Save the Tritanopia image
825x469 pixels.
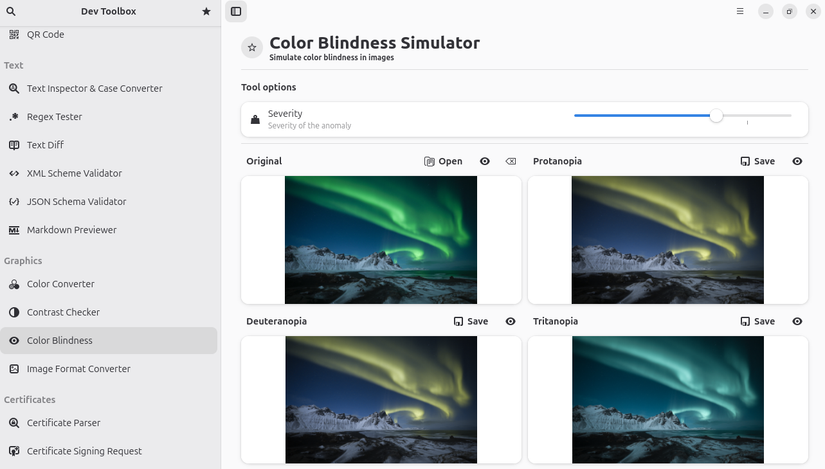coord(758,321)
